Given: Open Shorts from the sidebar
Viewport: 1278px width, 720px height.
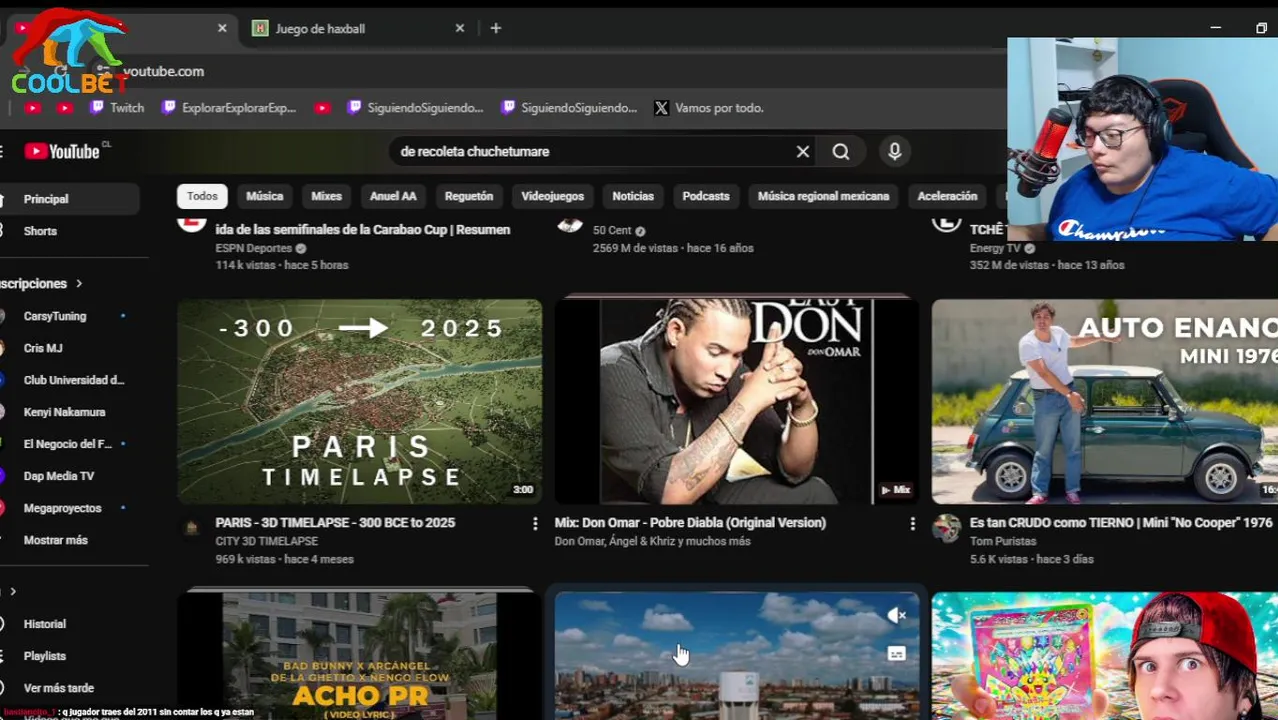Looking at the screenshot, I should click(x=70, y=231).
